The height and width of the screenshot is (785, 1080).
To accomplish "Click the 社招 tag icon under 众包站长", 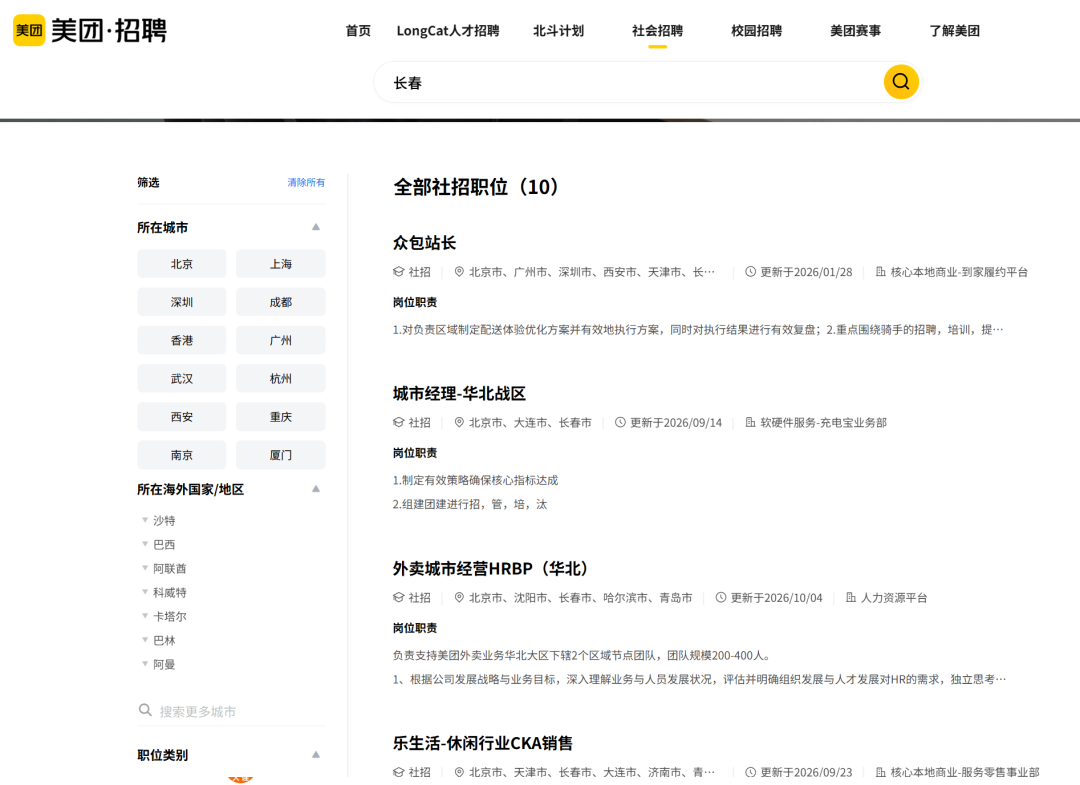I will coord(398,272).
